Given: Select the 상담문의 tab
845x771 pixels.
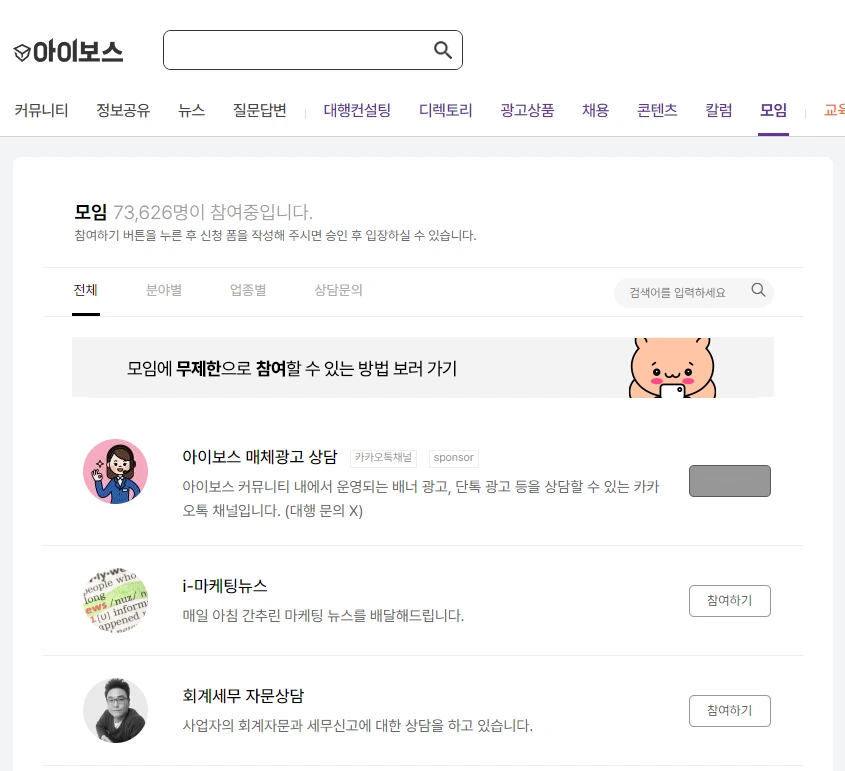Looking at the screenshot, I should pyautogui.click(x=338, y=290).
